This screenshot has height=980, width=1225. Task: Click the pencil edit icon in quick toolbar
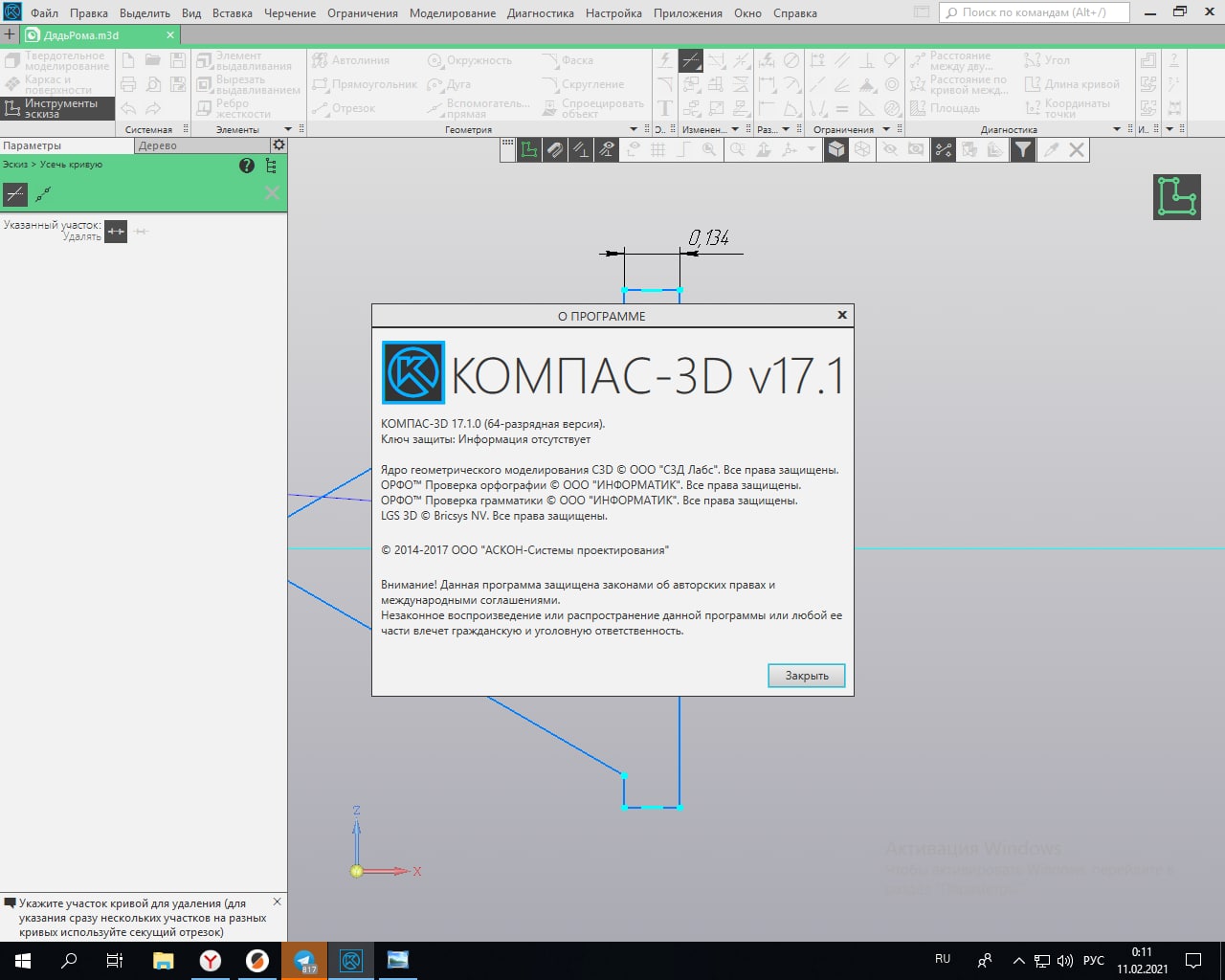tap(1051, 149)
